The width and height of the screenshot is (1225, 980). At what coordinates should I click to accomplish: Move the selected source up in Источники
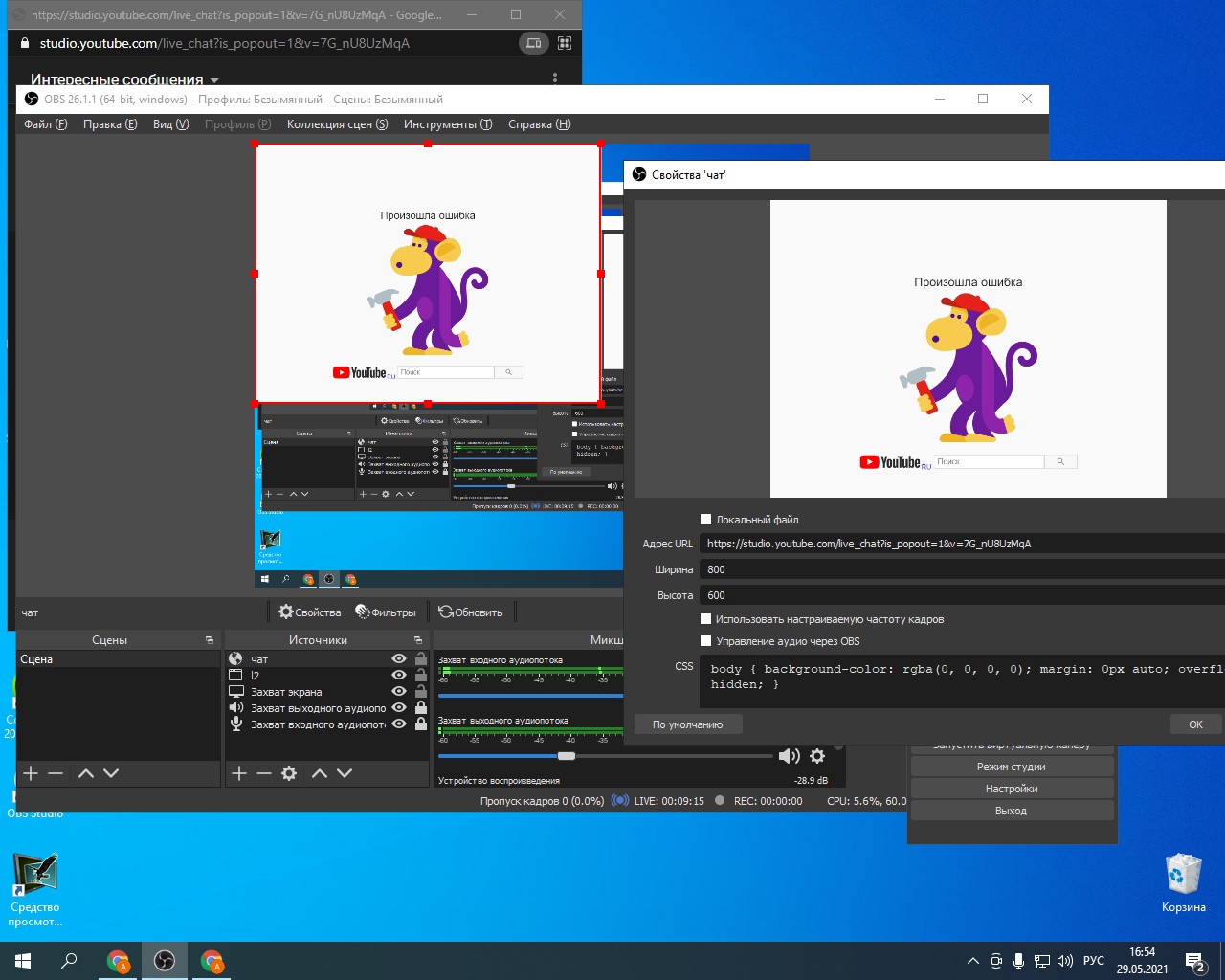click(320, 773)
